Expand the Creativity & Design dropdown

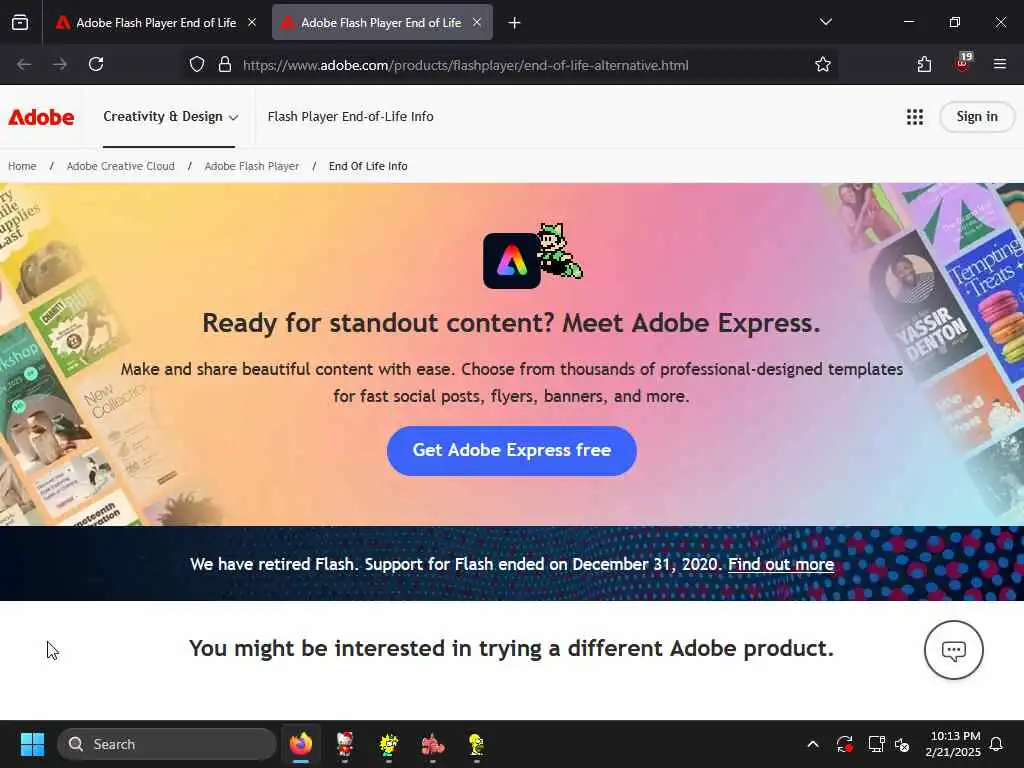click(170, 117)
